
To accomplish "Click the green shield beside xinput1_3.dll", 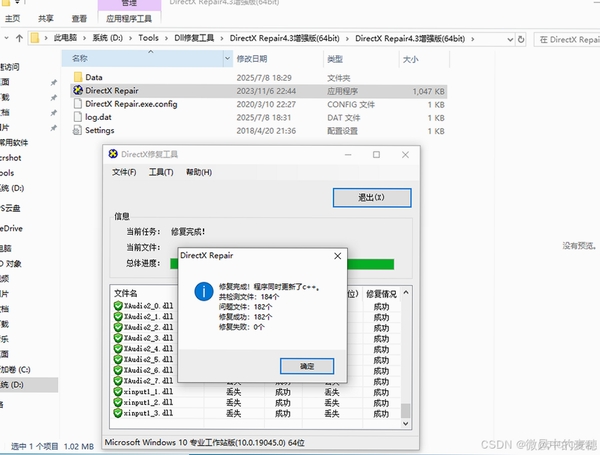I will point(118,413).
